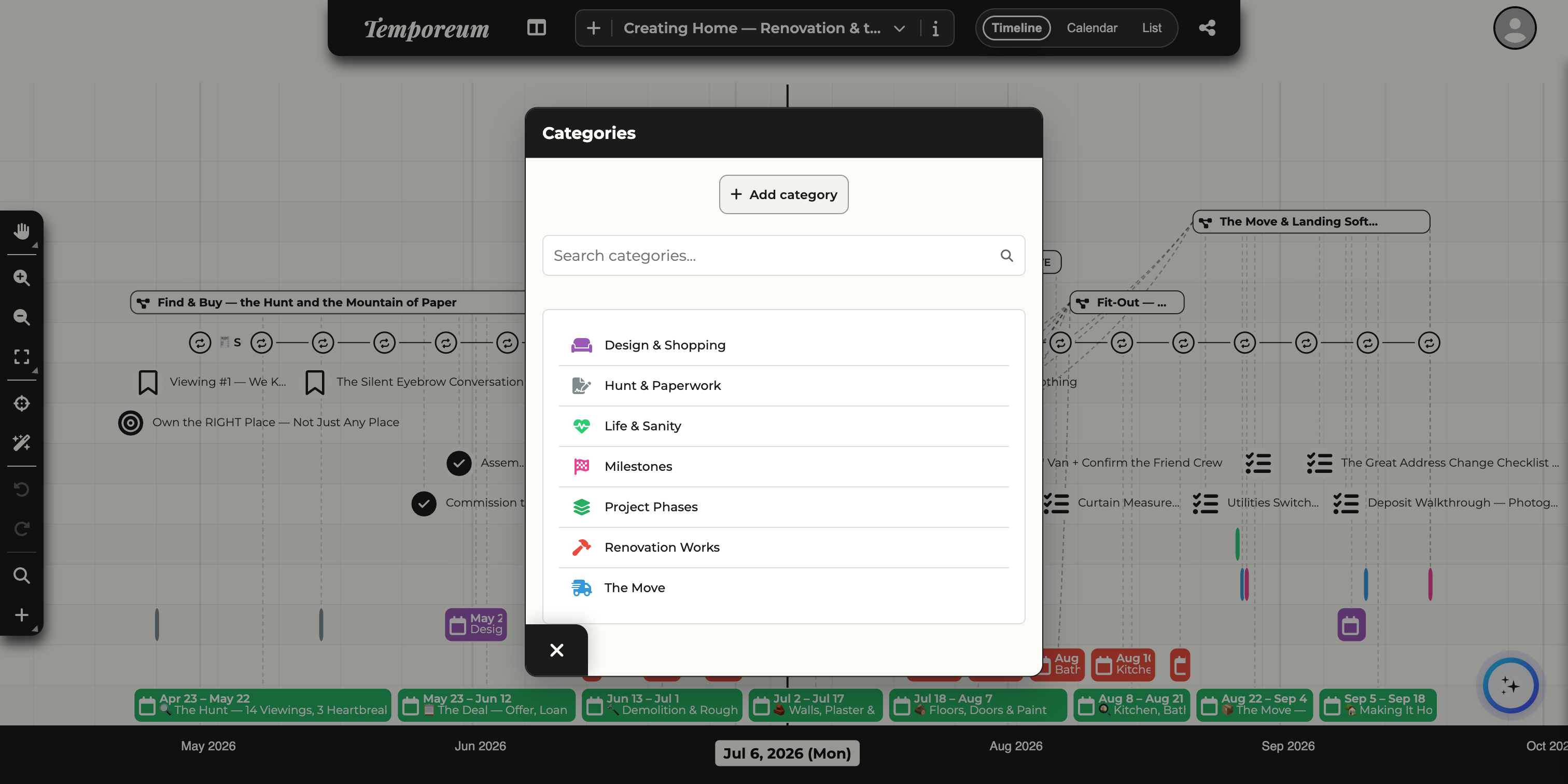The height and width of the screenshot is (784, 1568).
Task: Switch to the List view tab
Action: [x=1152, y=28]
